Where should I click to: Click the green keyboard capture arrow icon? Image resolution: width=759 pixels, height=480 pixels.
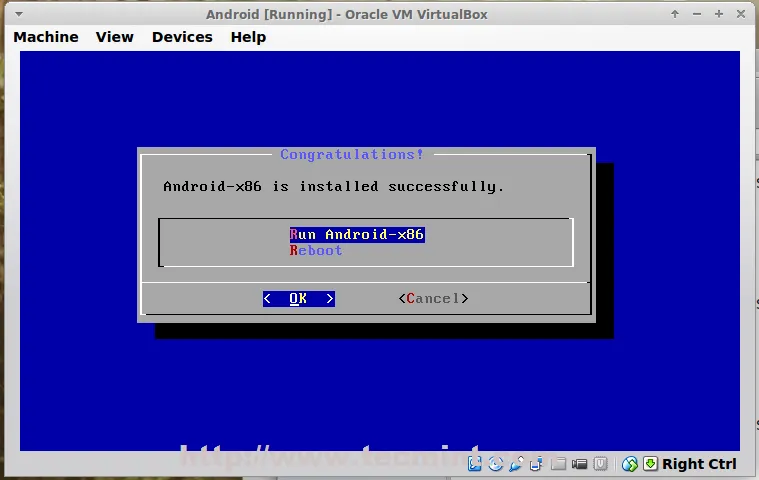(650, 464)
